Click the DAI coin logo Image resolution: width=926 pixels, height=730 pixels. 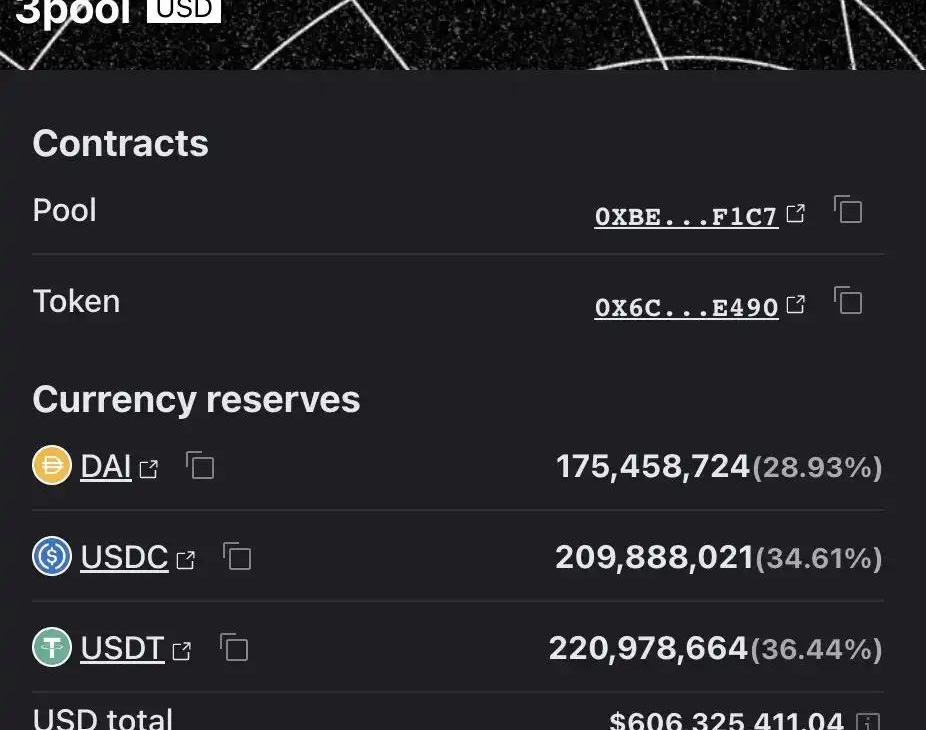point(52,466)
